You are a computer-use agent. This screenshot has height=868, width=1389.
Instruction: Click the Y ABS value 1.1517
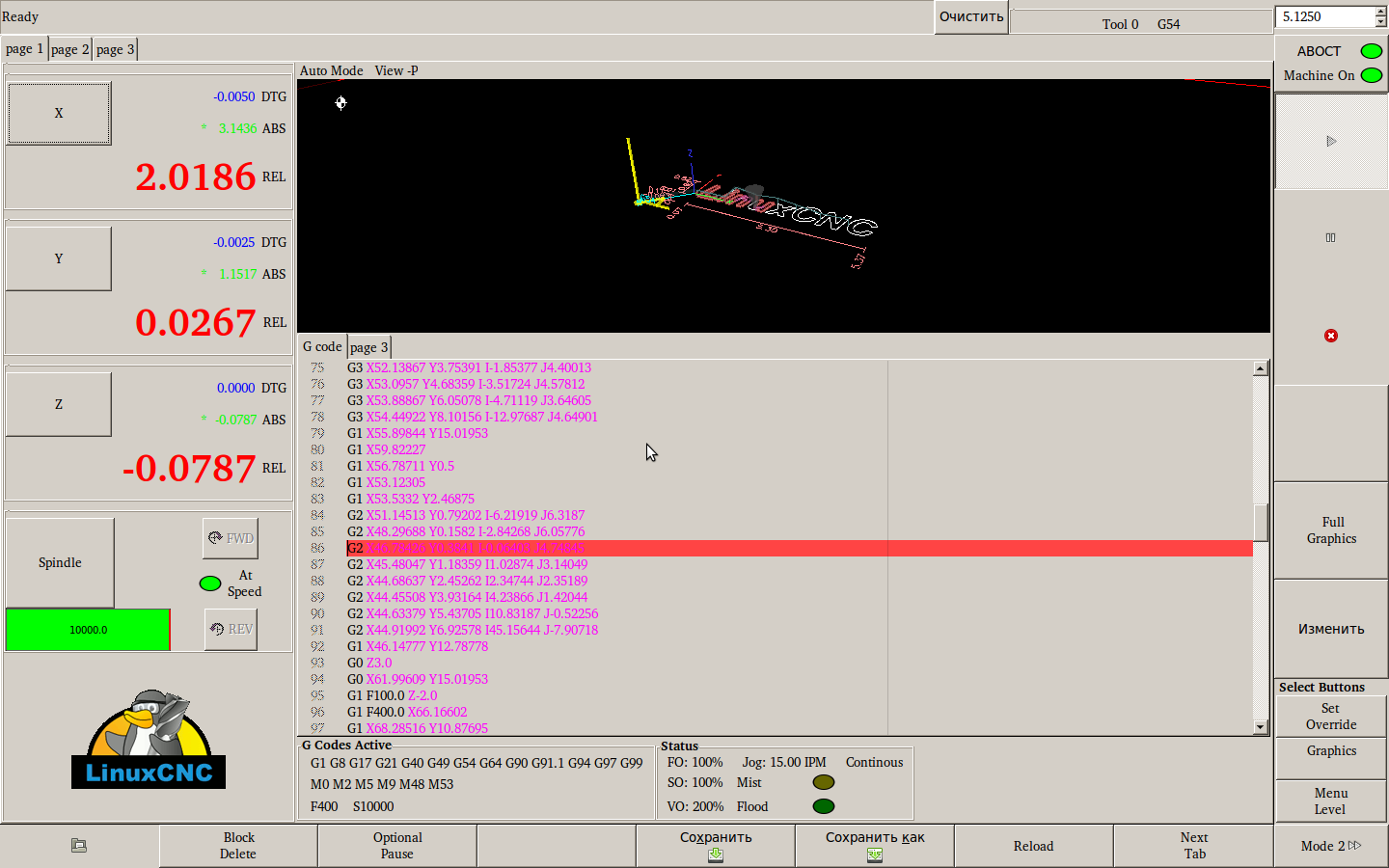point(237,274)
